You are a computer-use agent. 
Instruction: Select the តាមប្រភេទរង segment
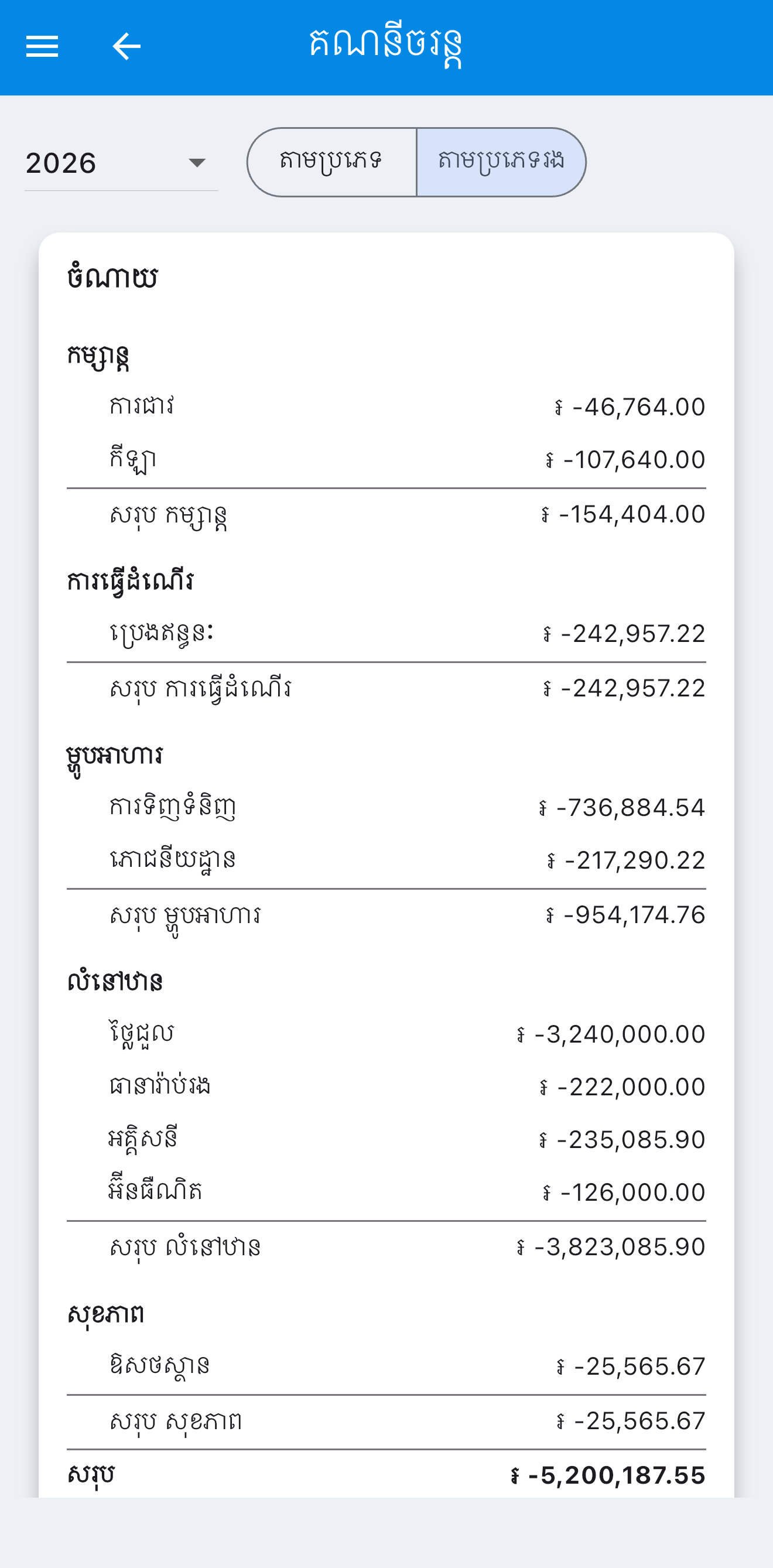coord(501,162)
